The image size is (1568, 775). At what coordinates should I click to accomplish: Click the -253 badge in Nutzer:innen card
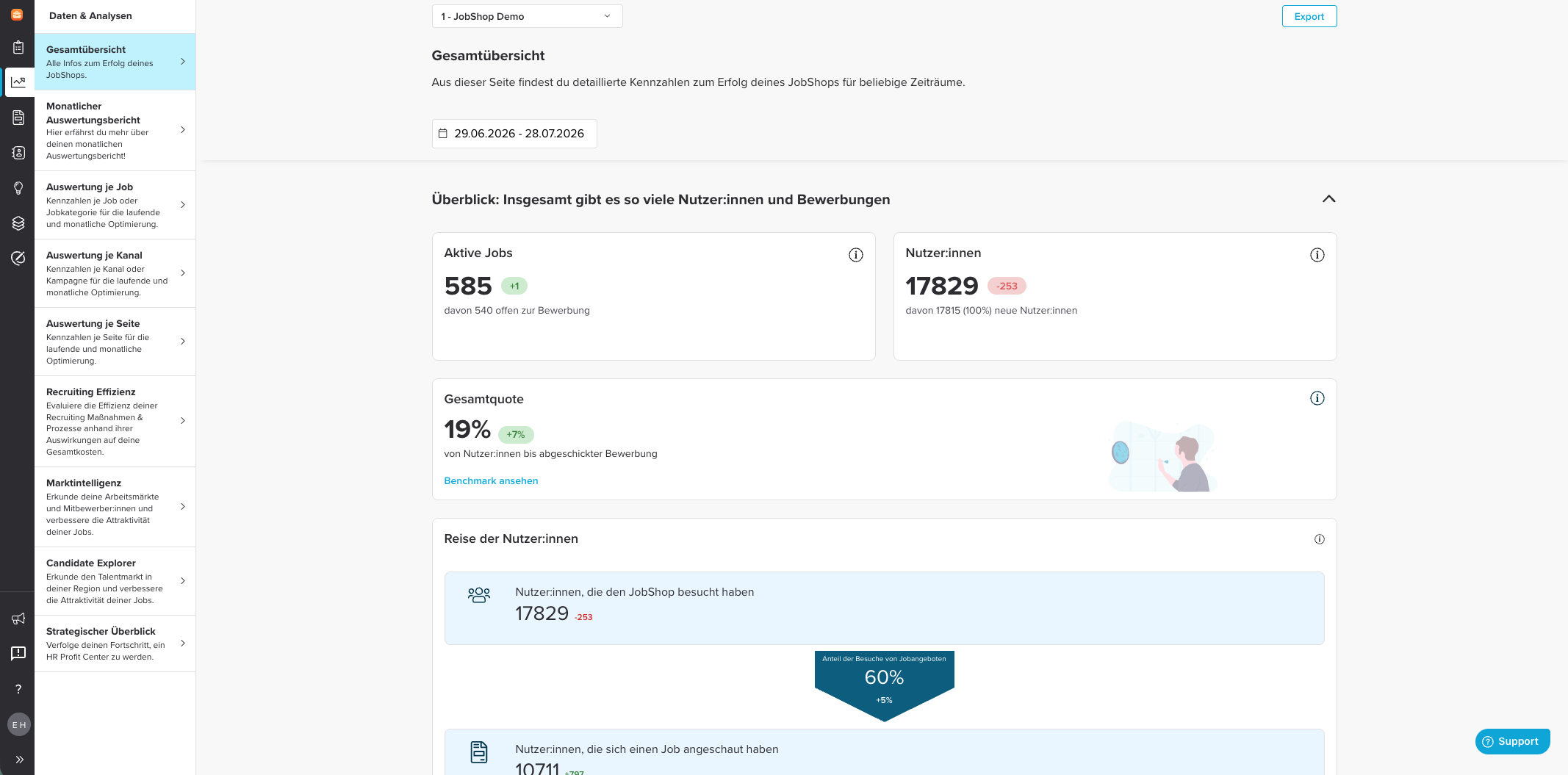pos(1007,286)
